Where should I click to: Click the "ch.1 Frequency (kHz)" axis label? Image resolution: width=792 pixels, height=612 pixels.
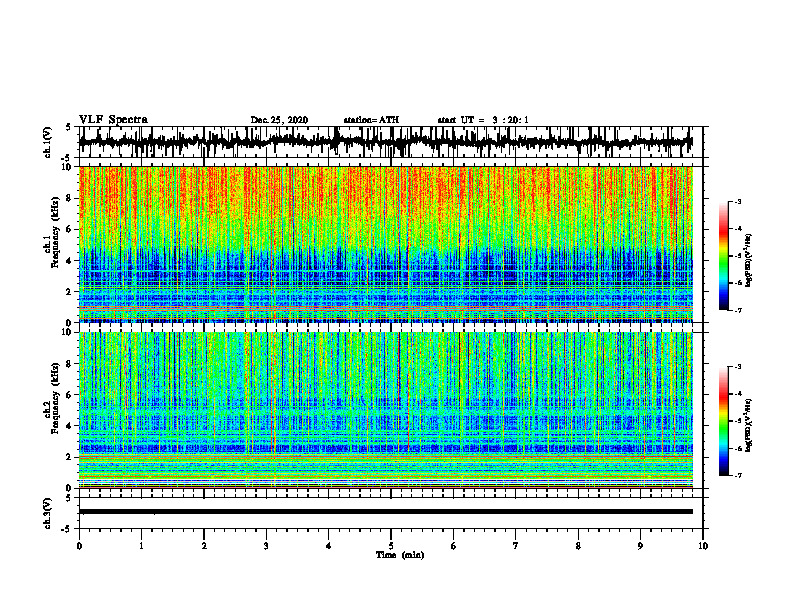click(51, 232)
